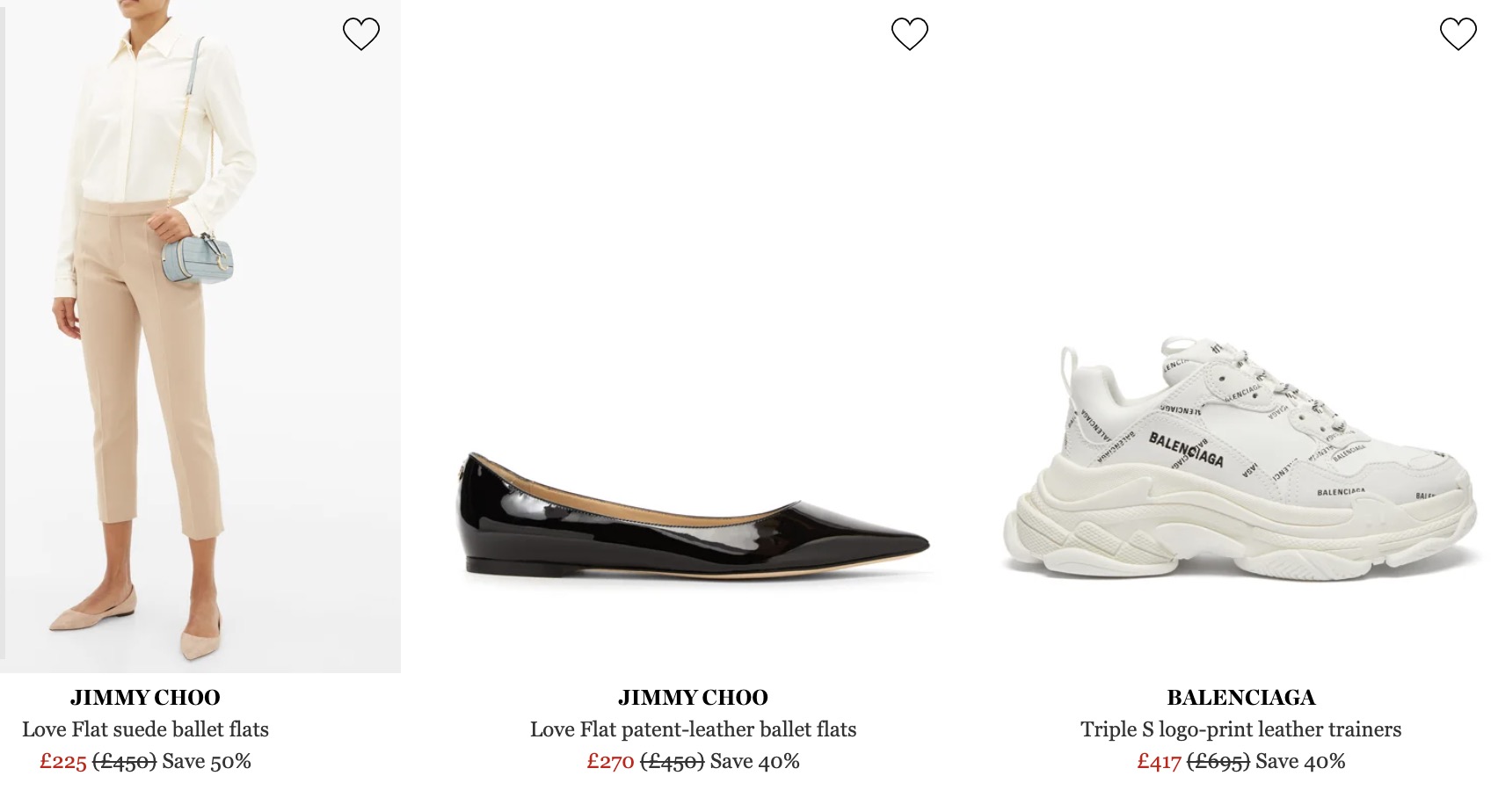1491x812 pixels.
Task: Click heart icon for patent-leather ballet flats
Action: coord(909,34)
